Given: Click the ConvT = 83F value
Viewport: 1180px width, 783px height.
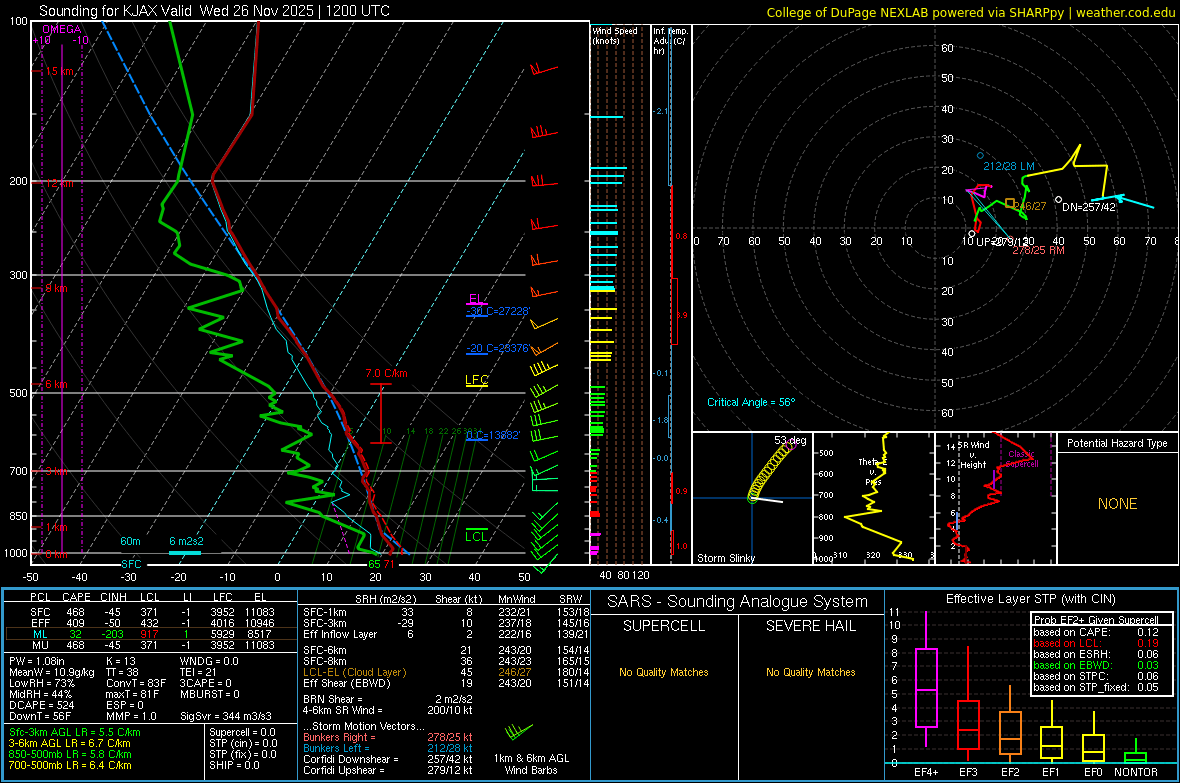Looking at the screenshot, I should (136, 683).
